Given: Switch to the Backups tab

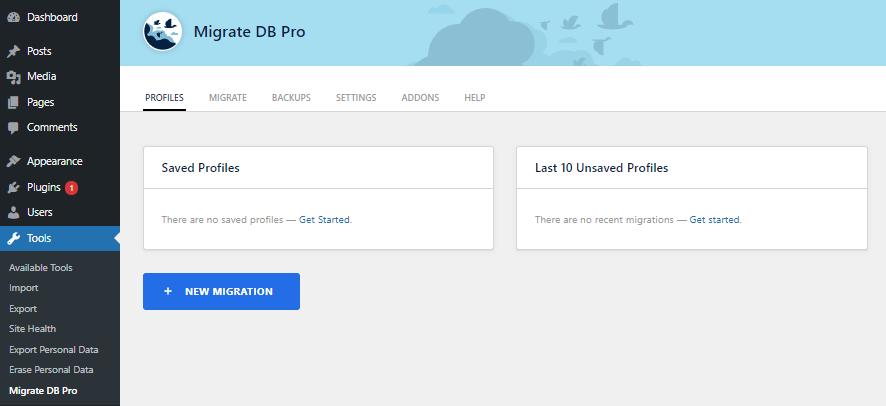Looking at the screenshot, I should pyautogui.click(x=291, y=98).
